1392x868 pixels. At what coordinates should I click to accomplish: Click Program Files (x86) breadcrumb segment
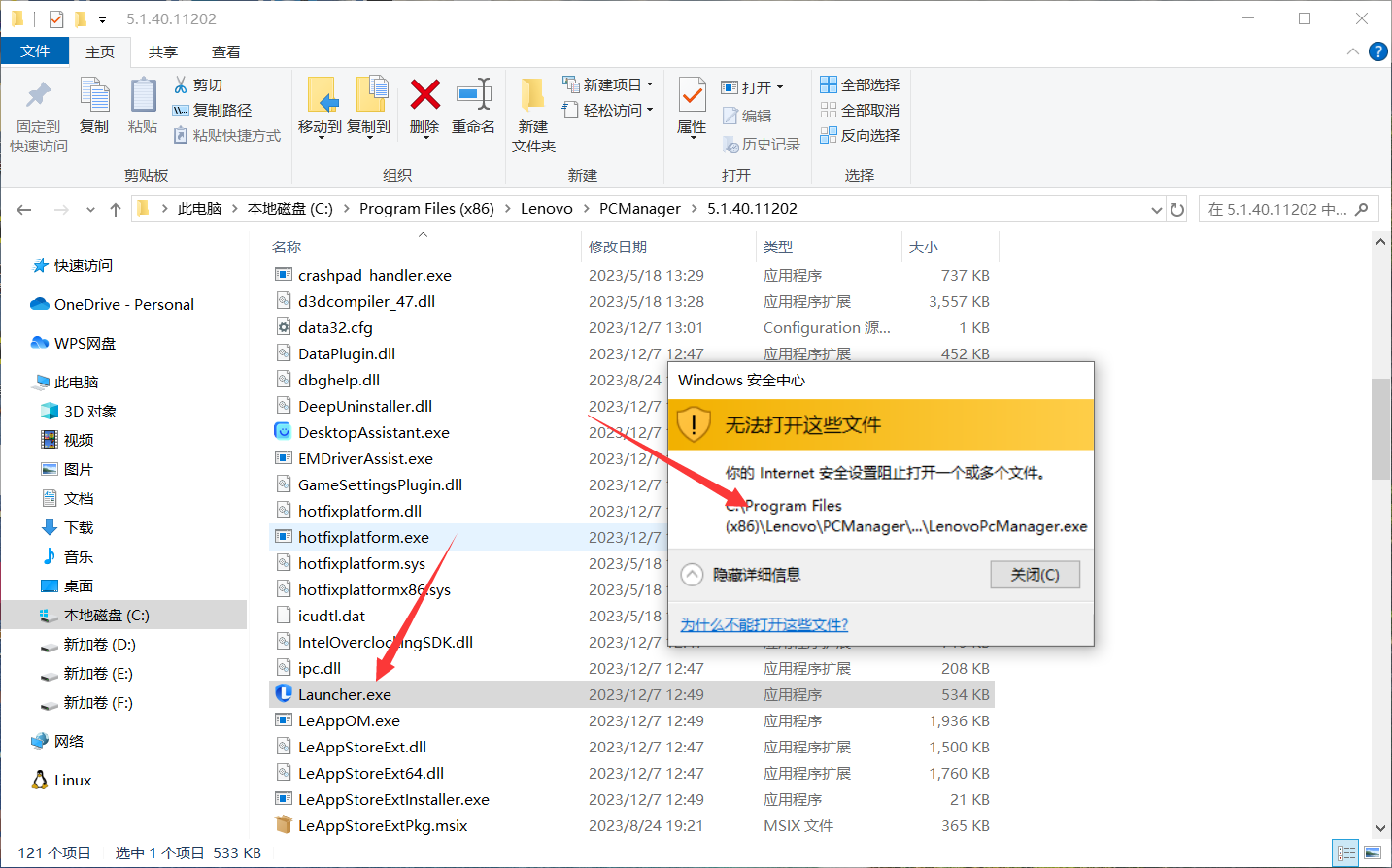point(426,209)
